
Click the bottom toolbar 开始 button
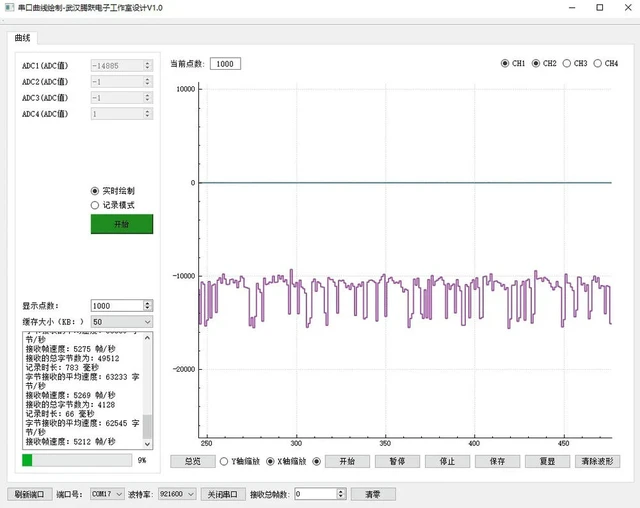347,461
